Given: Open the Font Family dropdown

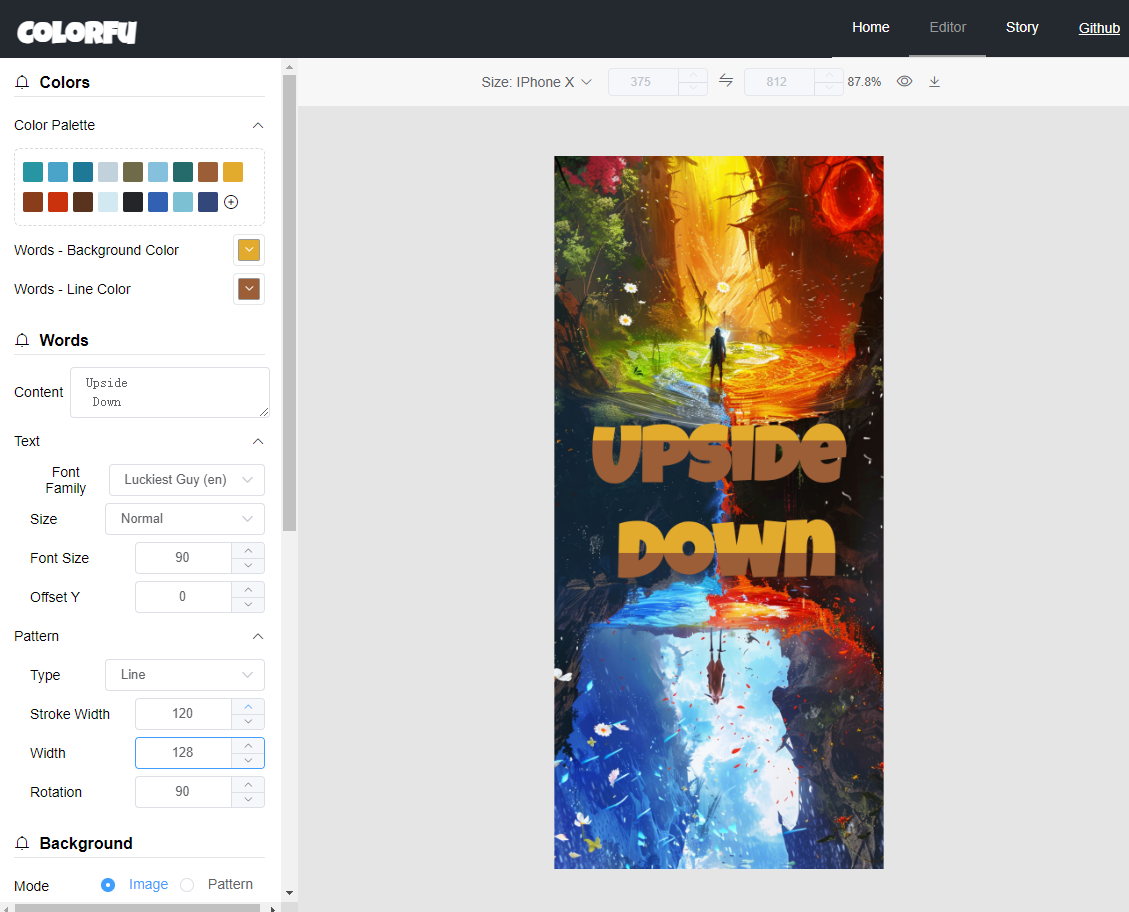Looking at the screenshot, I should click(186, 480).
